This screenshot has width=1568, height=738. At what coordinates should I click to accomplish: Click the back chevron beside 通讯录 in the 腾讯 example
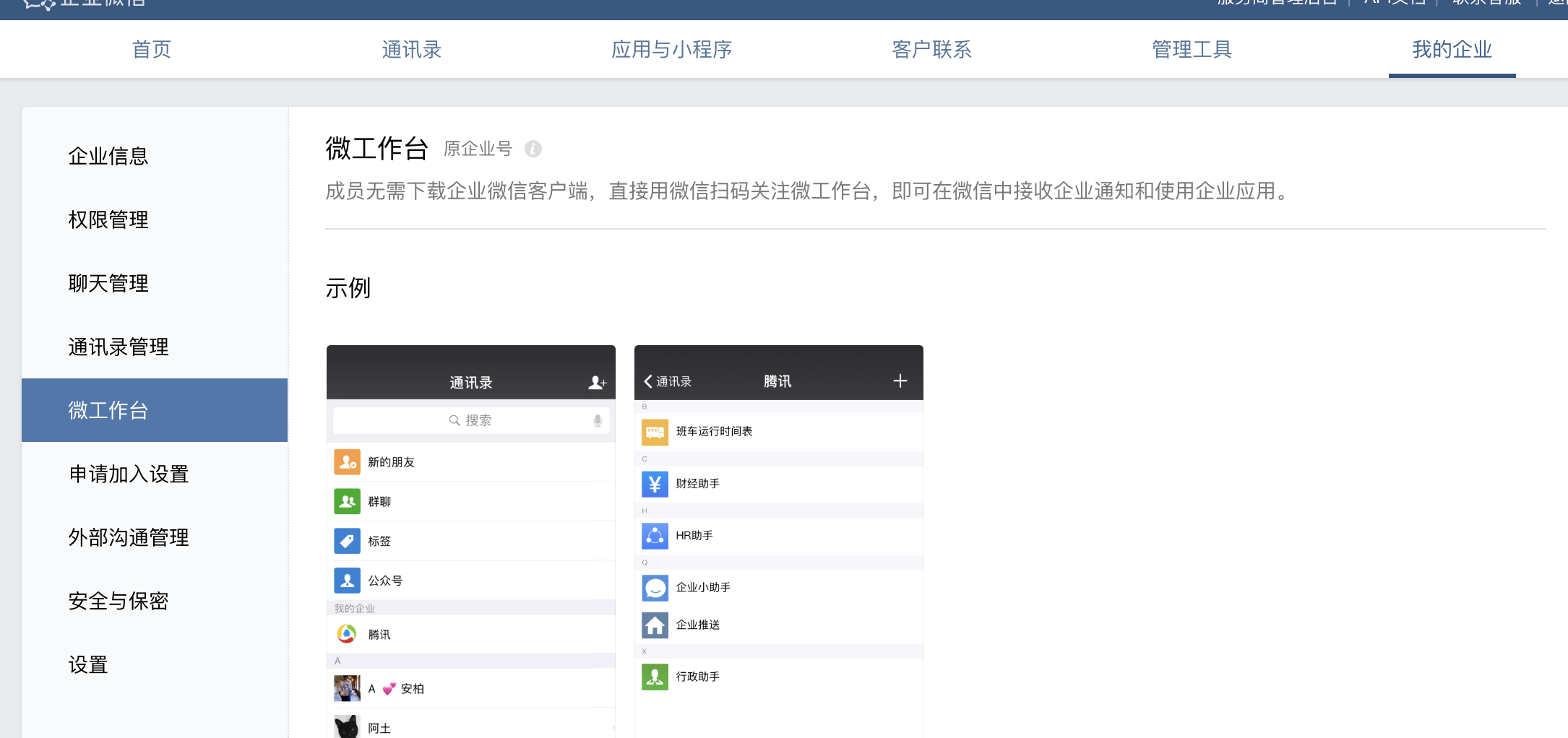pos(648,381)
